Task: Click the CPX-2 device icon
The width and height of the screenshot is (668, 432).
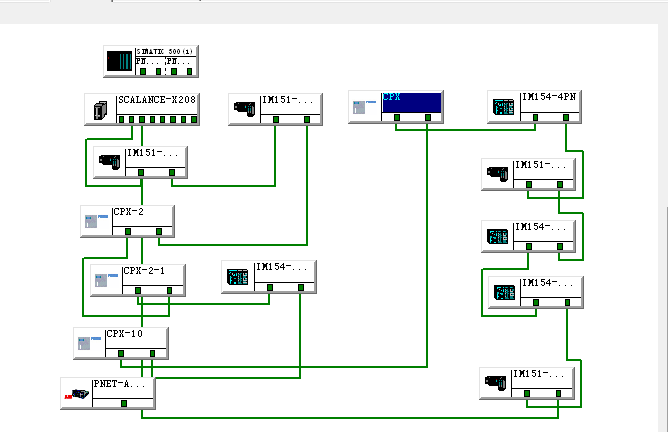Action: 95,221
